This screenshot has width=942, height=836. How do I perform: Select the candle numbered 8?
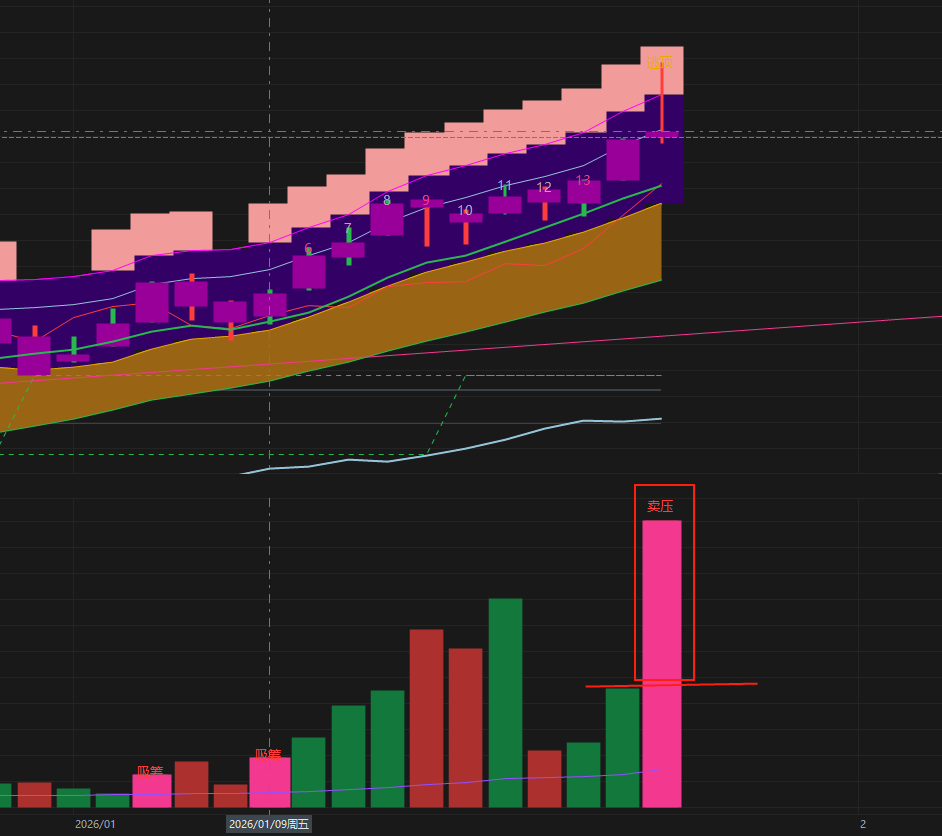click(x=387, y=219)
